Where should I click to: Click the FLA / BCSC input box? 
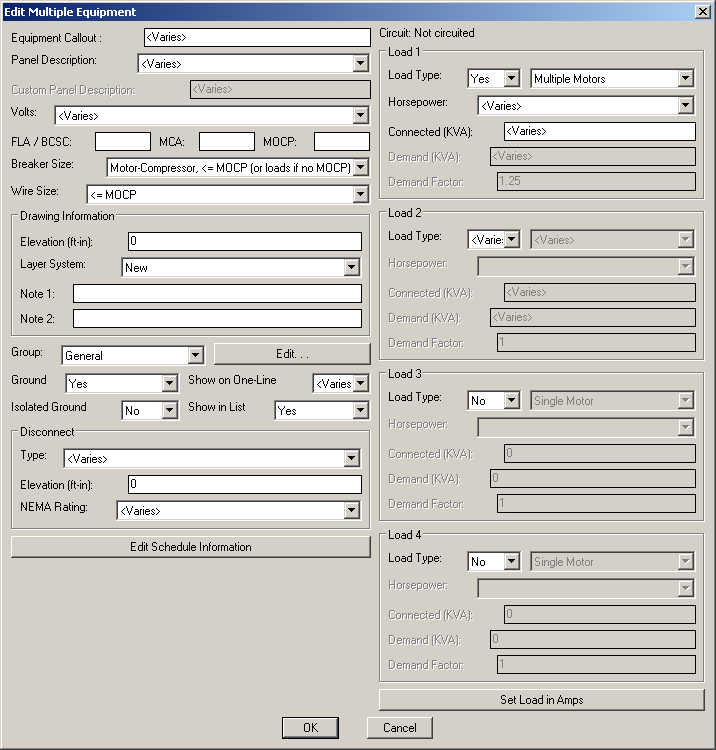click(123, 142)
